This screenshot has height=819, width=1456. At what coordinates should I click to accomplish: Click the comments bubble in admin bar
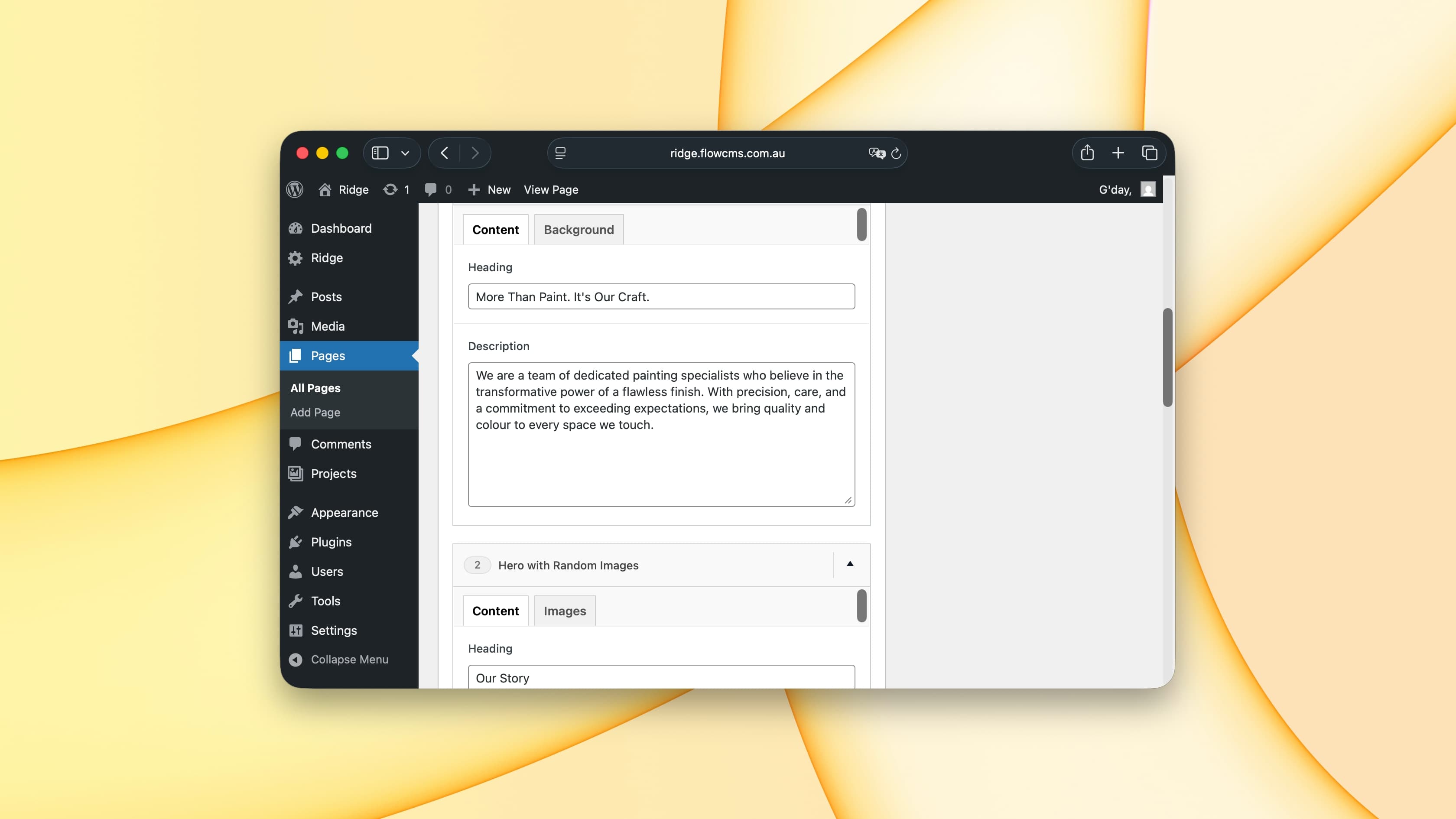tap(431, 189)
